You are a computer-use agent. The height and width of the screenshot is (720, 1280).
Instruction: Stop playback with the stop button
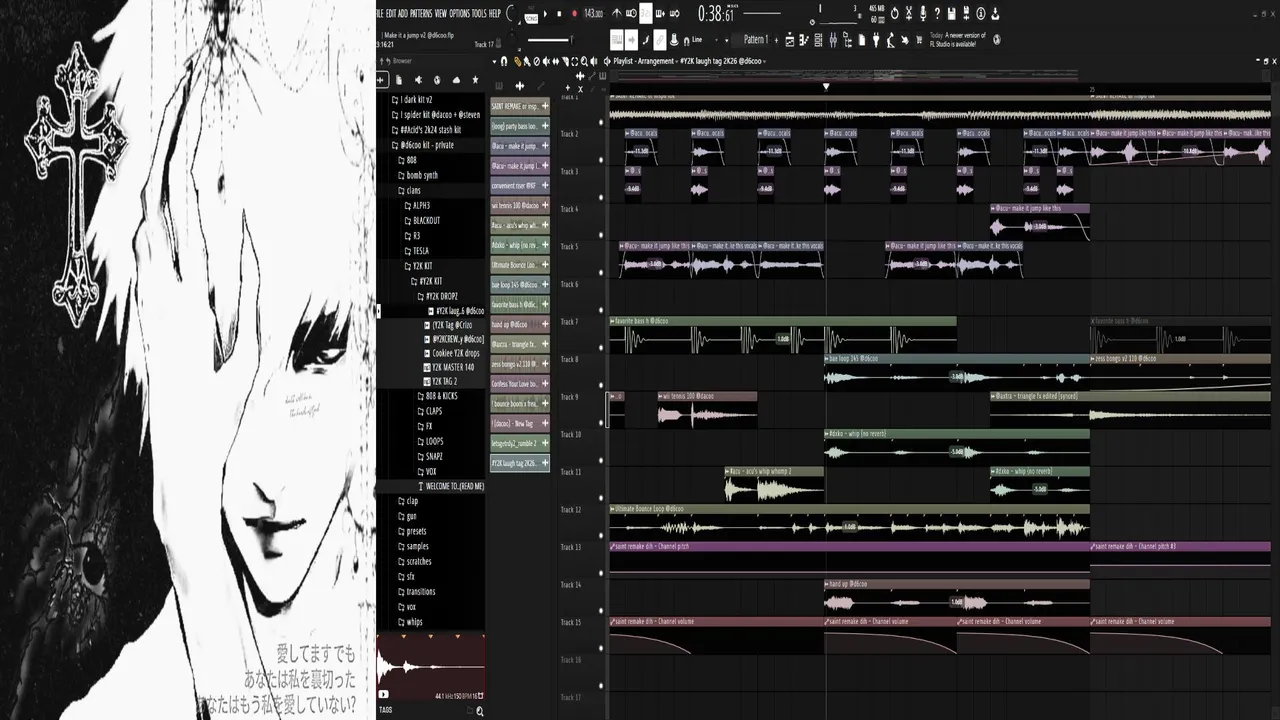click(x=559, y=14)
